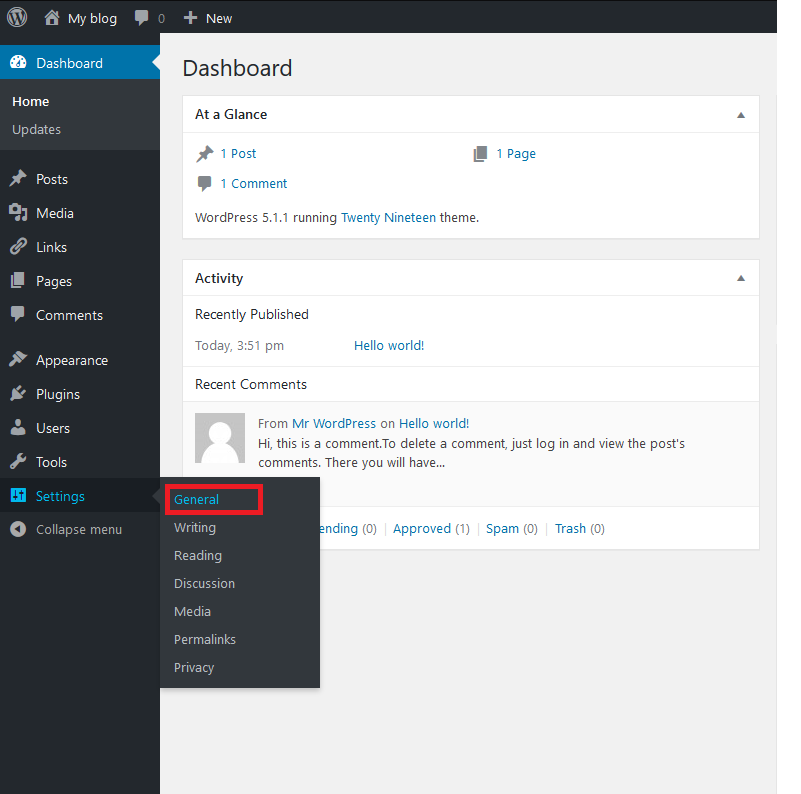The width and height of the screenshot is (801, 794).
Task: Click the Links chain icon in sidebar
Action: [x=18, y=247]
